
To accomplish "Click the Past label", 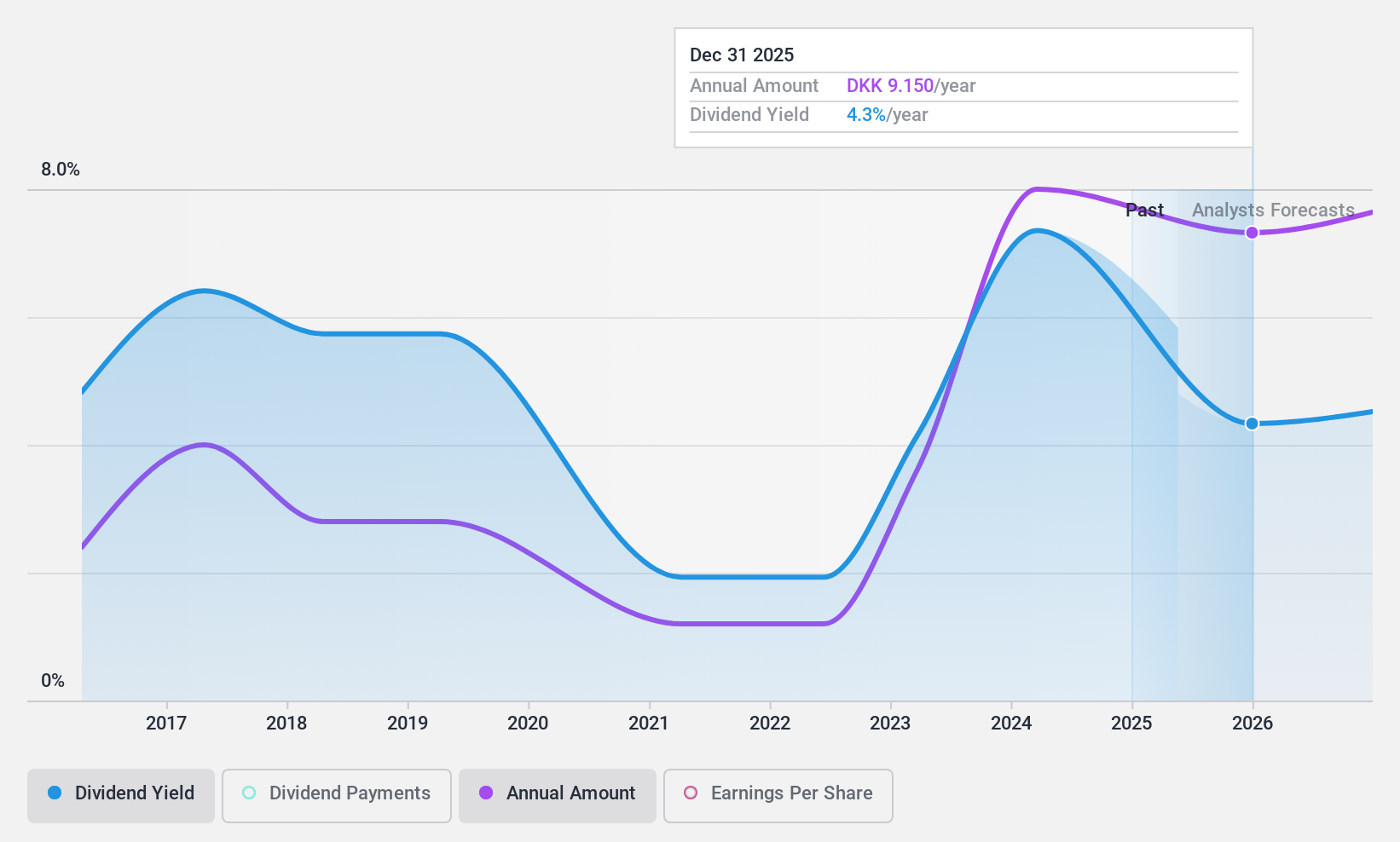I will pyautogui.click(x=1144, y=210).
